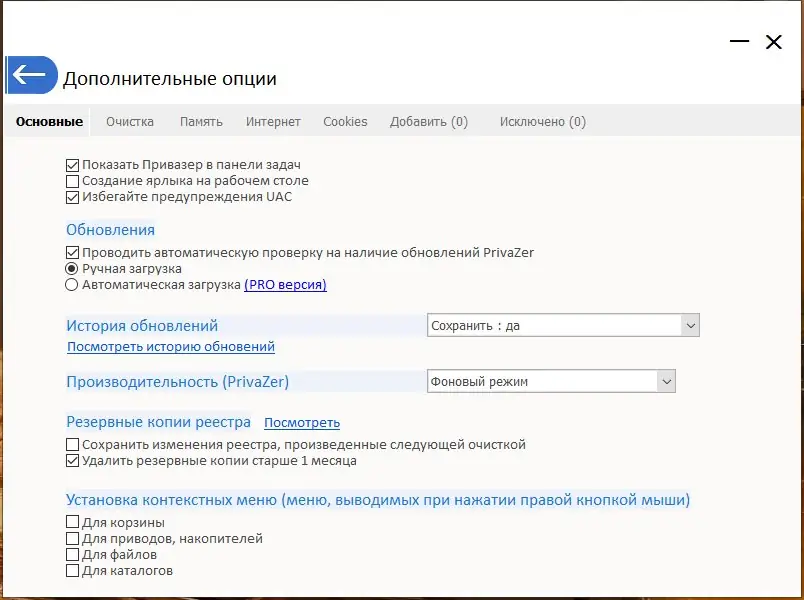The width and height of the screenshot is (804, 600).
Task: Expand 'Фоновый режим' performance dropdown
Action: (551, 381)
